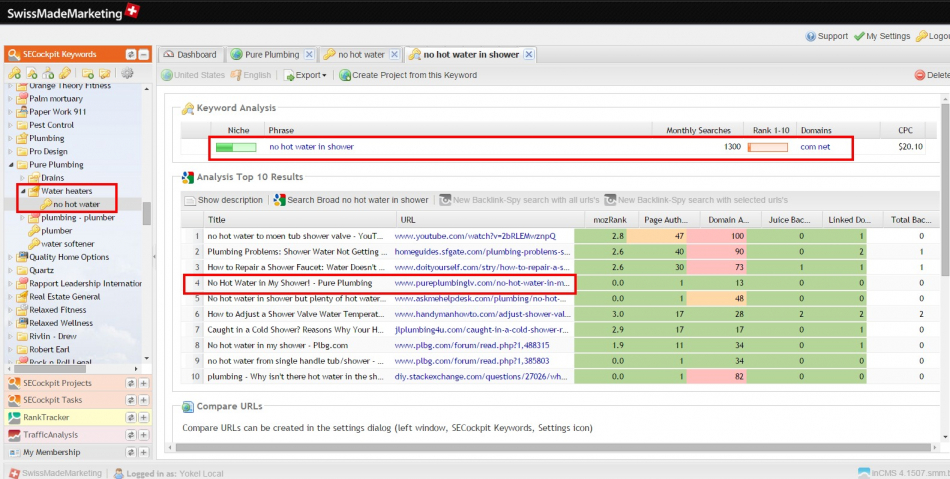Close the Pure Plumbing tab

point(309,54)
